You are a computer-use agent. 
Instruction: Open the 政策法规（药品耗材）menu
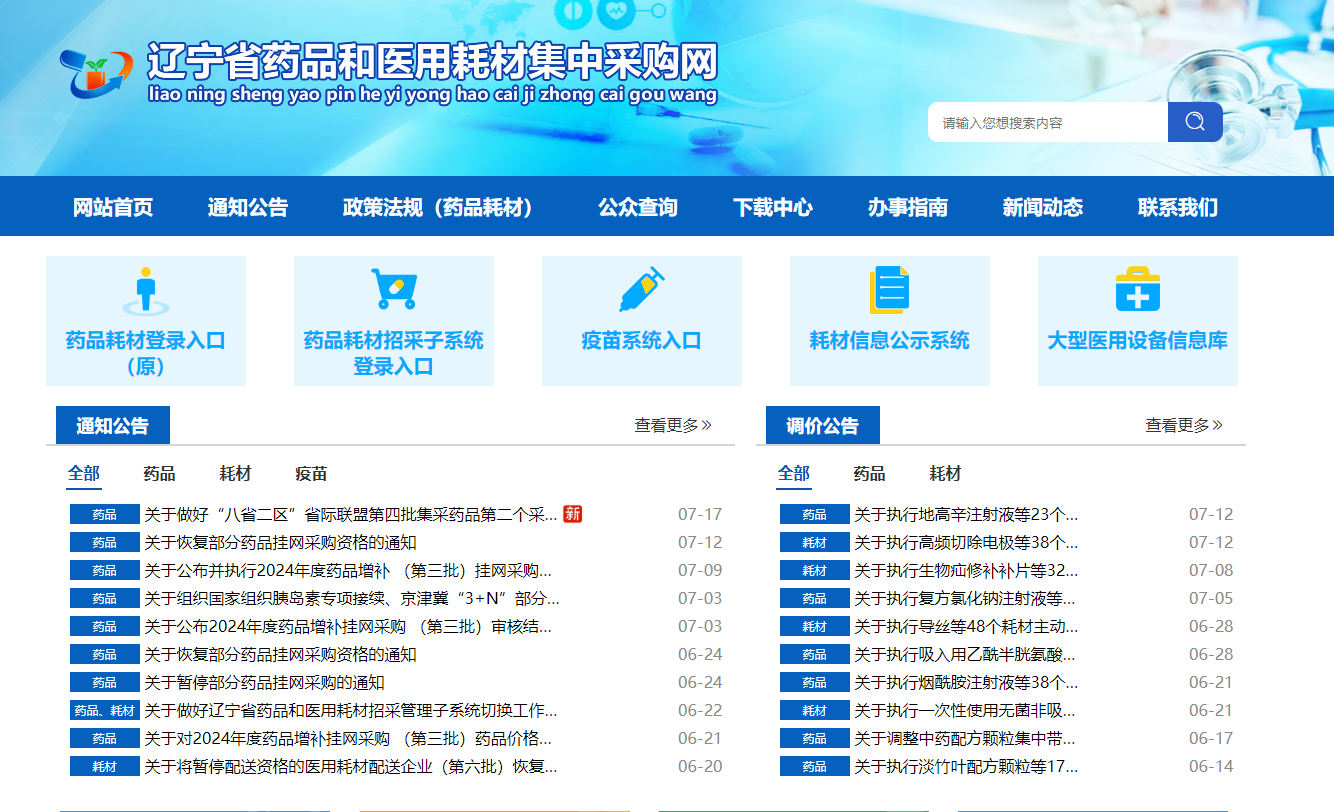point(438,206)
